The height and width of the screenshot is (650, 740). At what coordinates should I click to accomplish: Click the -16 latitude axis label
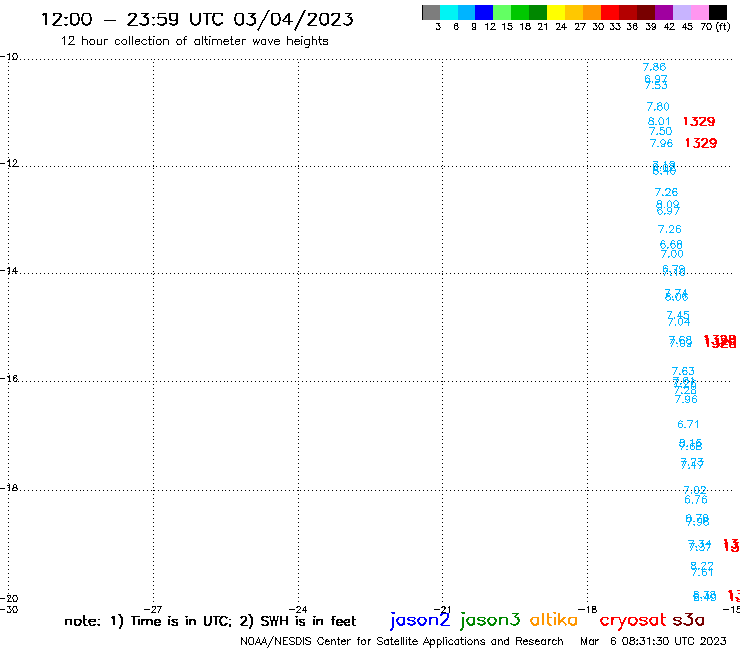(x=9, y=379)
